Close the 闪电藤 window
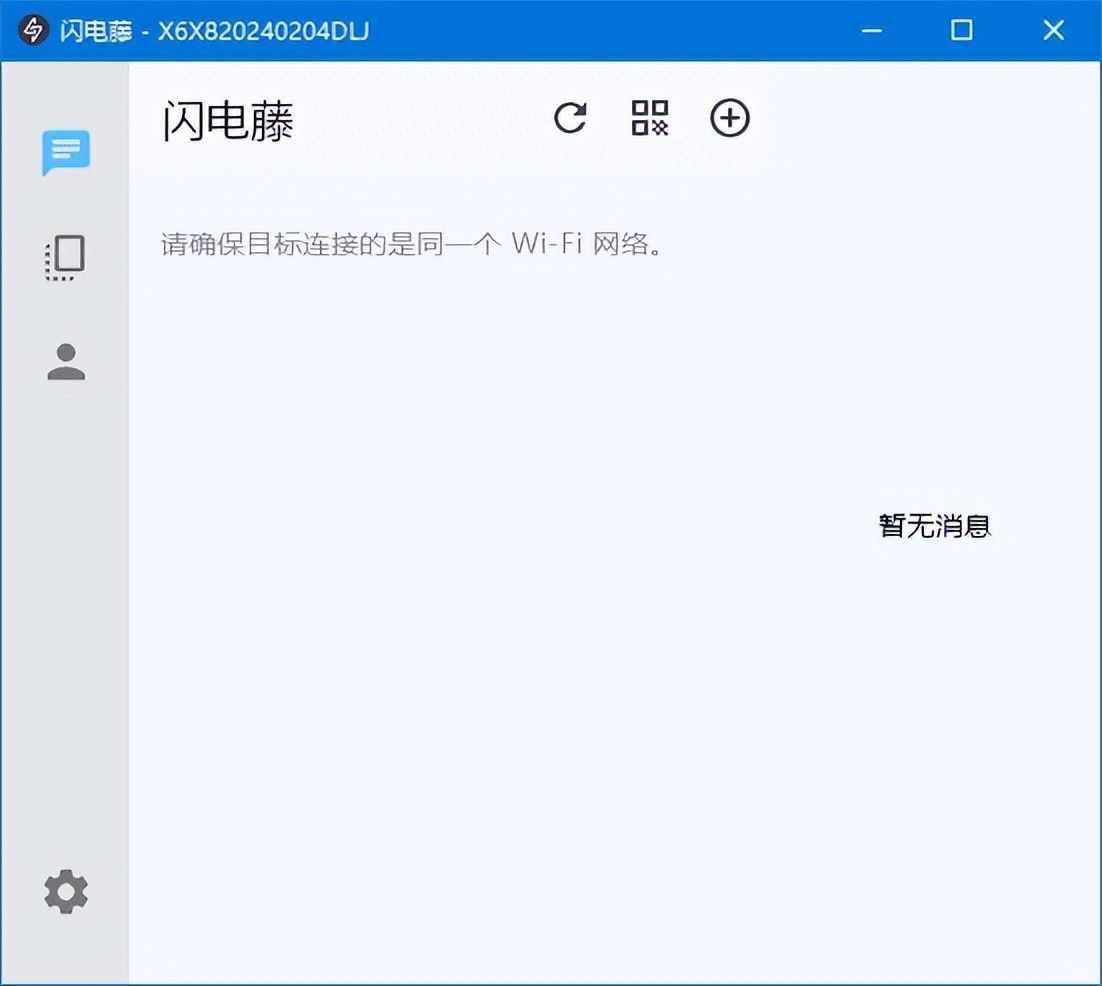This screenshot has height=986, width=1102. point(1054,30)
